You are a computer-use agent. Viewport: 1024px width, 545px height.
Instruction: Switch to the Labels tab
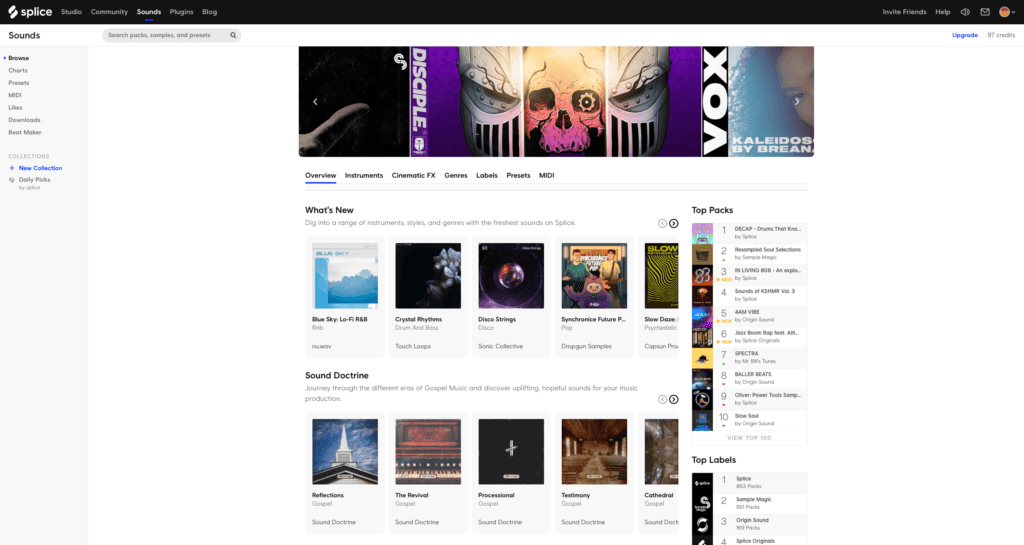487,176
